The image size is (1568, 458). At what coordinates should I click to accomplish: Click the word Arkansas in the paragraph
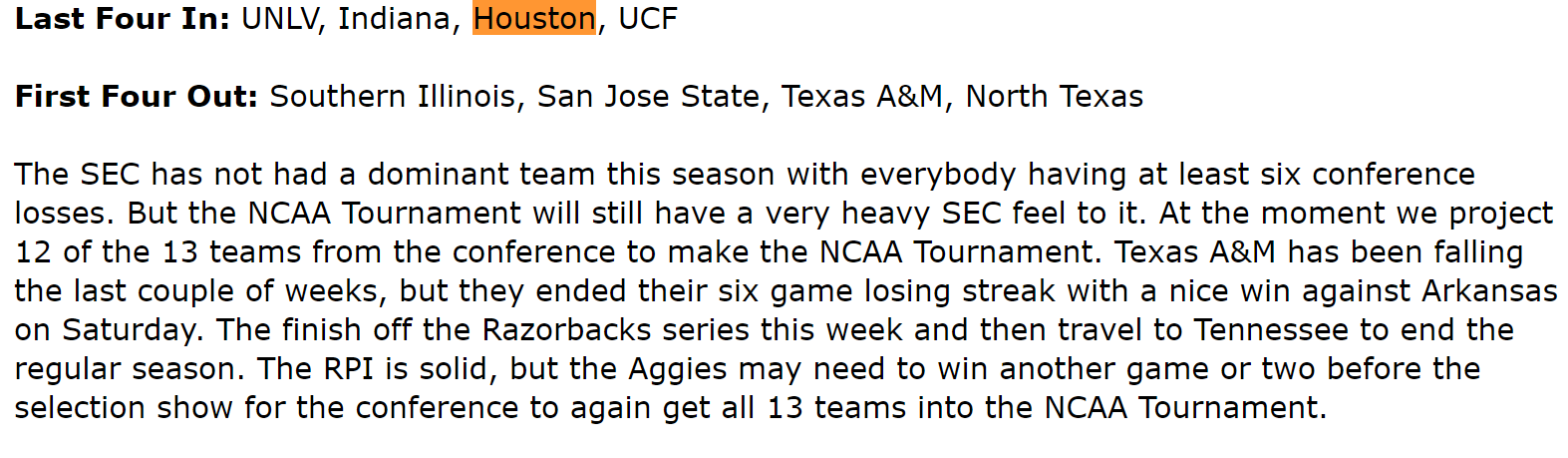1489,290
